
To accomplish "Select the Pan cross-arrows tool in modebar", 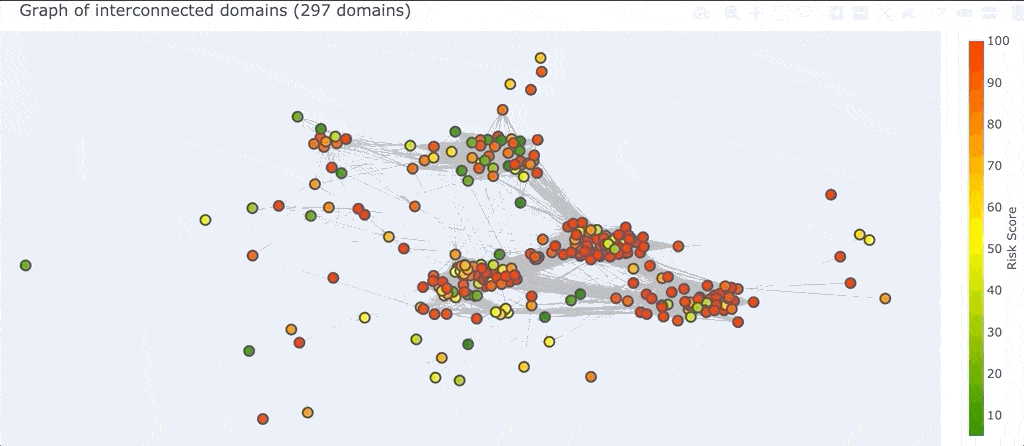I will coord(756,13).
